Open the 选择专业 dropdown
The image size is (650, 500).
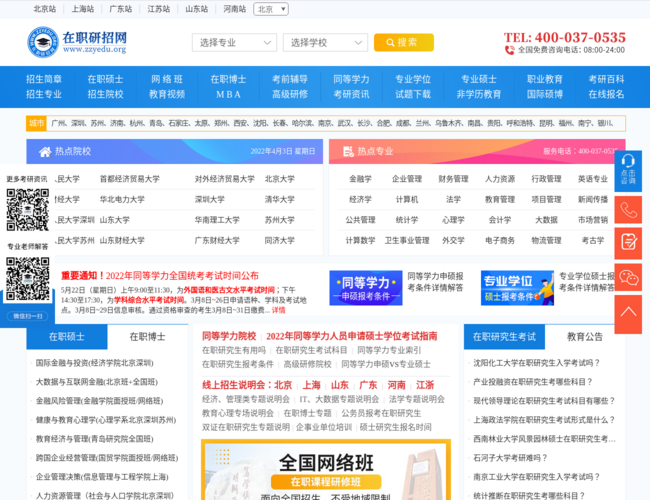234,42
